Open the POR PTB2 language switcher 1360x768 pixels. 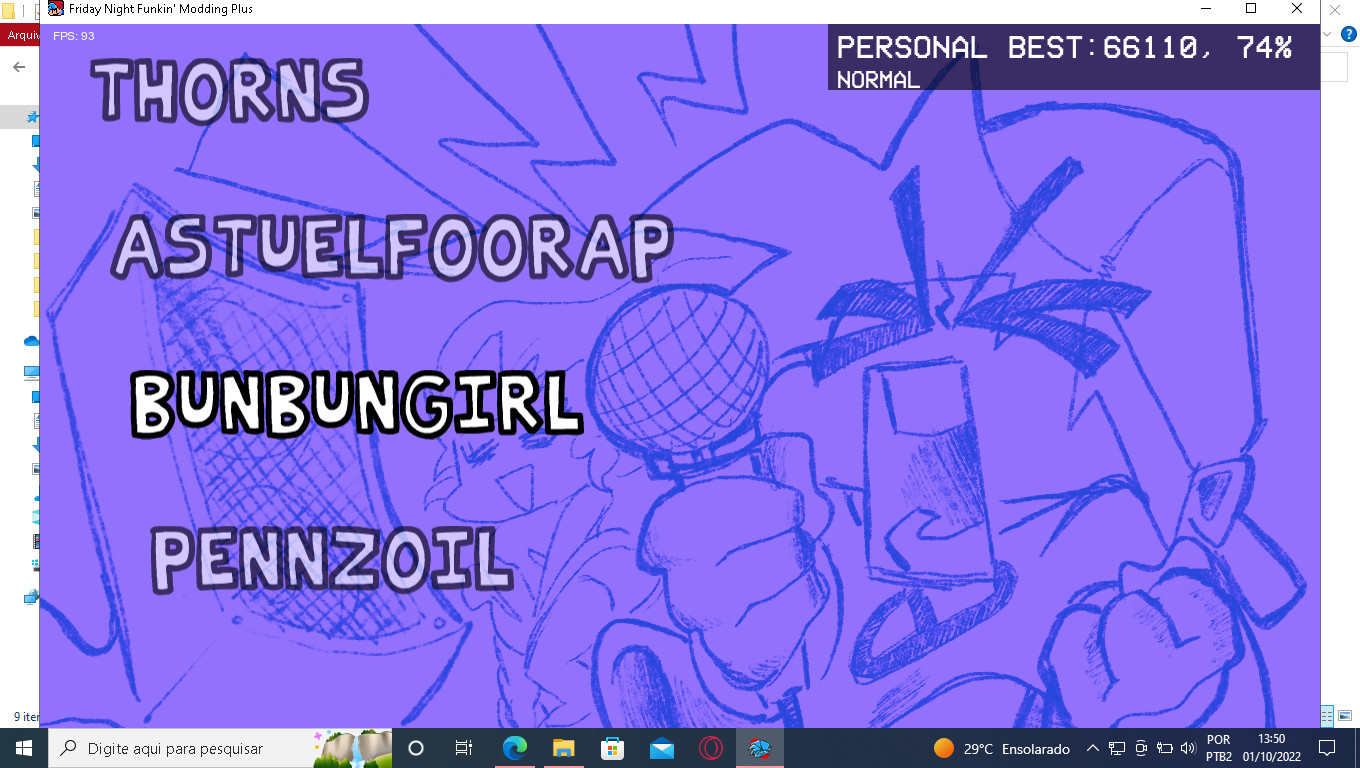tap(1219, 748)
